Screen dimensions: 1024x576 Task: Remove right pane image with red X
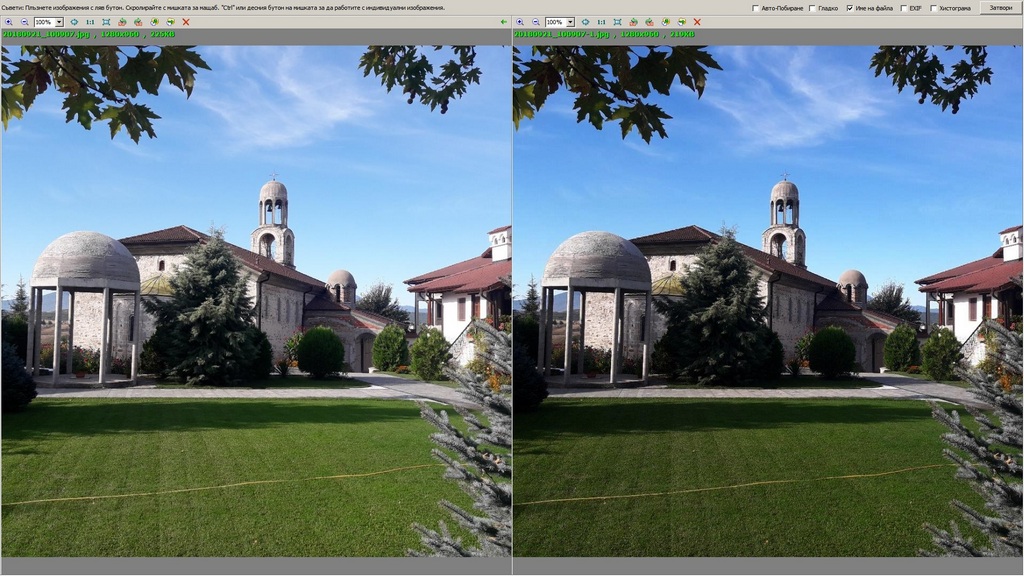pos(697,22)
